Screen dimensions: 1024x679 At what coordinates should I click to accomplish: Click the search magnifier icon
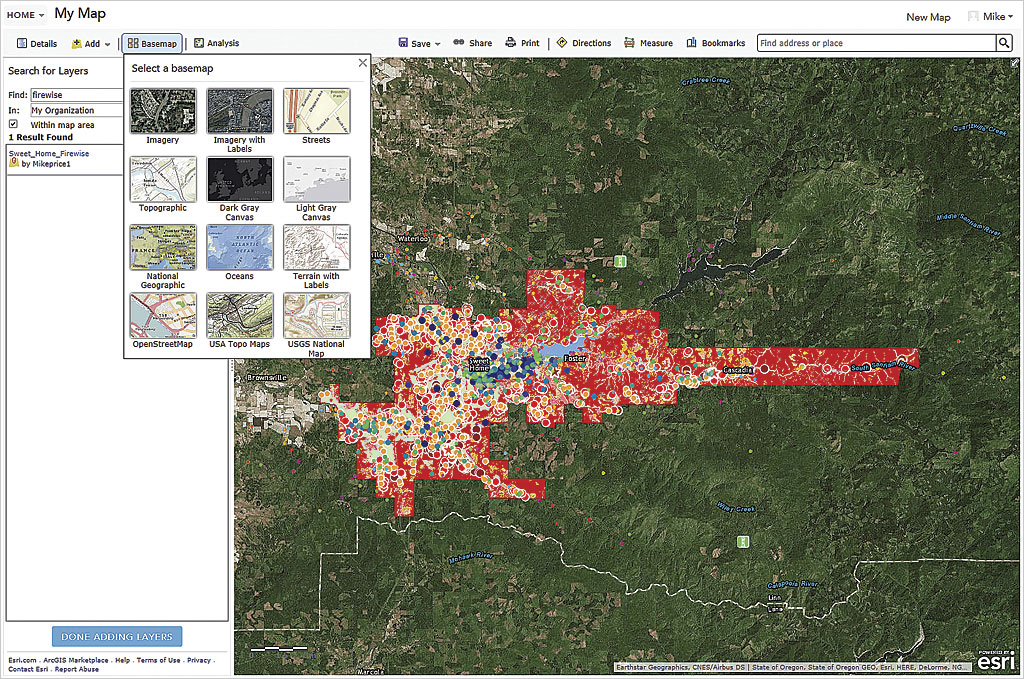click(x=1004, y=43)
